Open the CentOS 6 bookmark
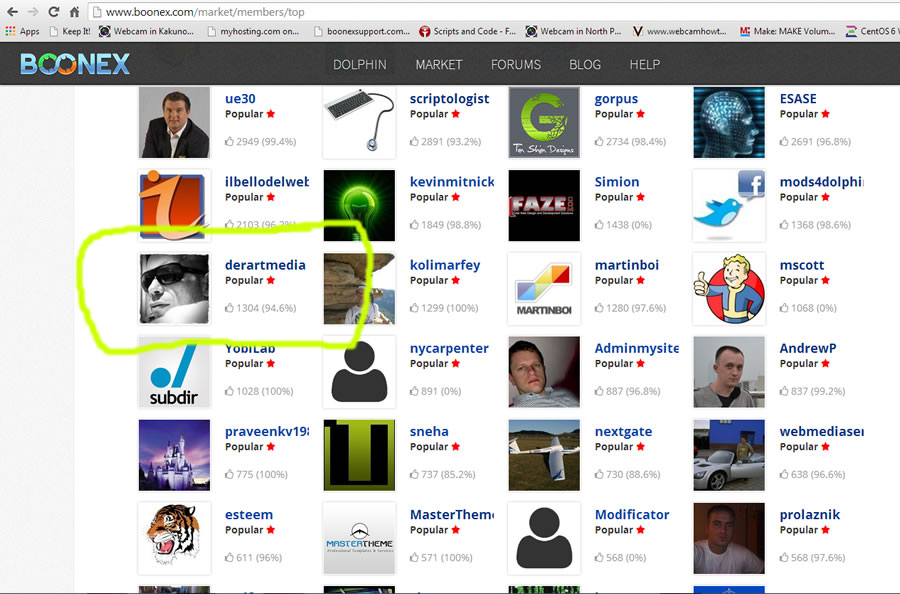Screen dimensions: 900x594 (x=872, y=31)
